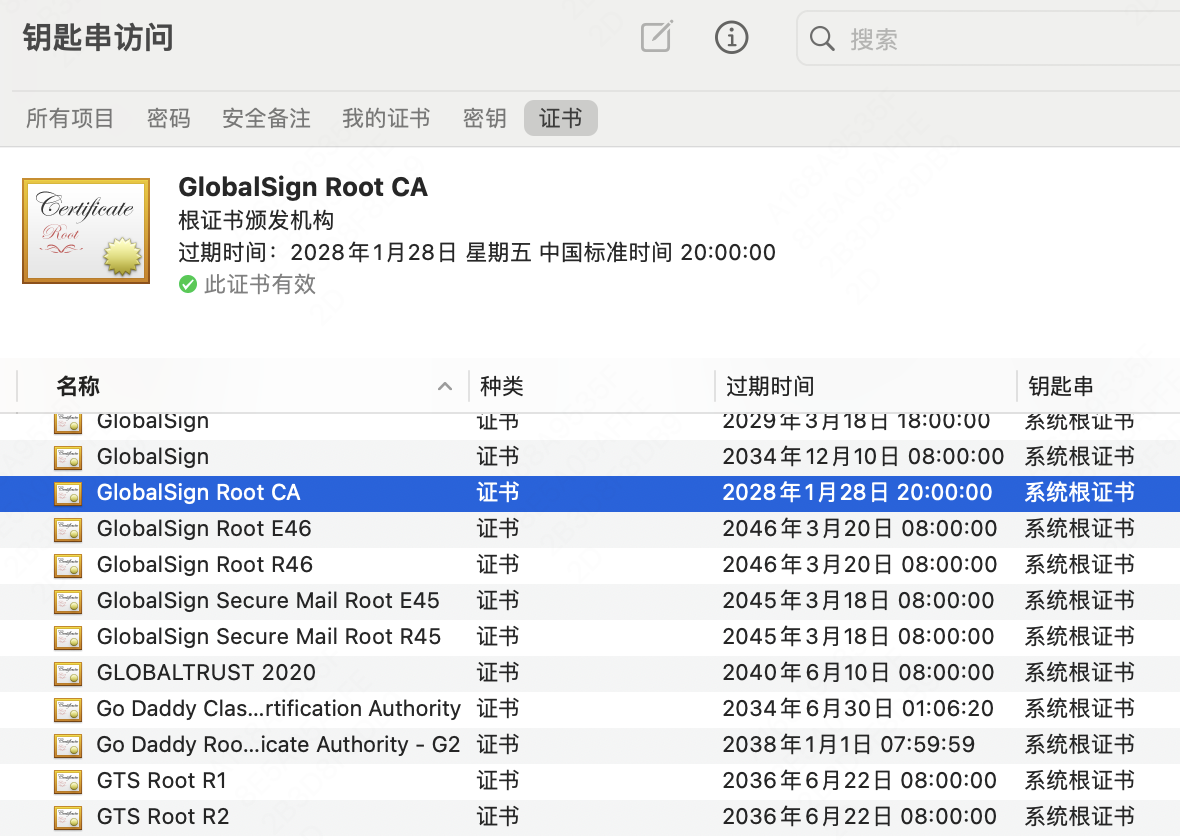Image resolution: width=1180 pixels, height=840 pixels.
Task: Click the green valid checkmark icon
Action: pos(187,285)
